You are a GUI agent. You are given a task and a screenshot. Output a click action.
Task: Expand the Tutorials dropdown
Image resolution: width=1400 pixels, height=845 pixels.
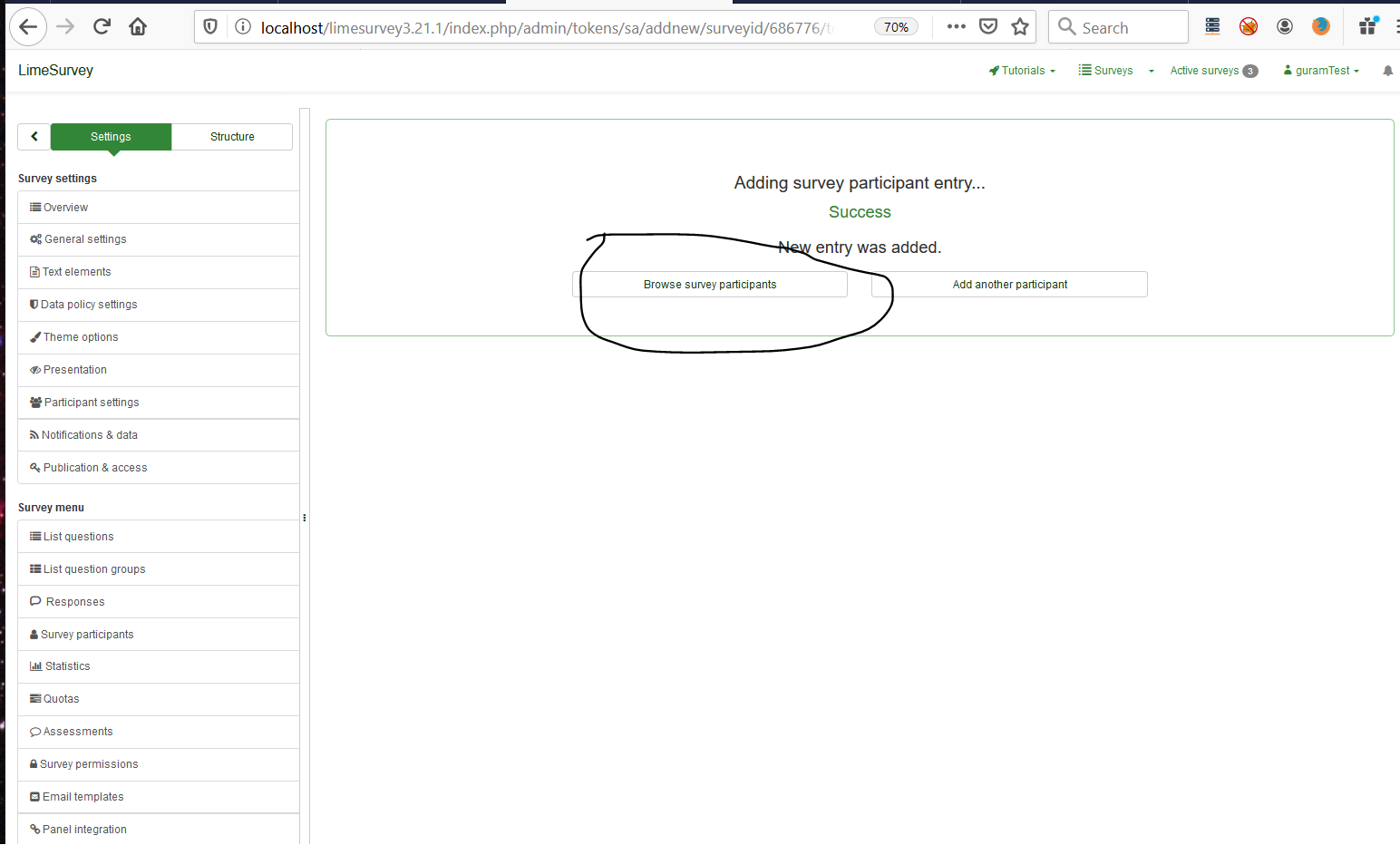(x=1022, y=71)
